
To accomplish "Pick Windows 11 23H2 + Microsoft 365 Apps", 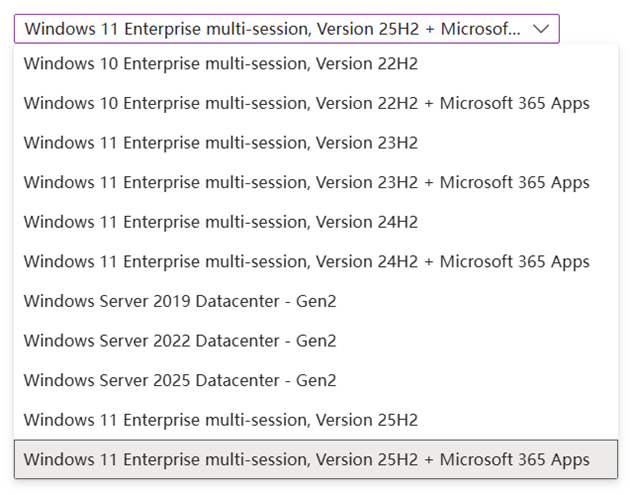I will 306,182.
